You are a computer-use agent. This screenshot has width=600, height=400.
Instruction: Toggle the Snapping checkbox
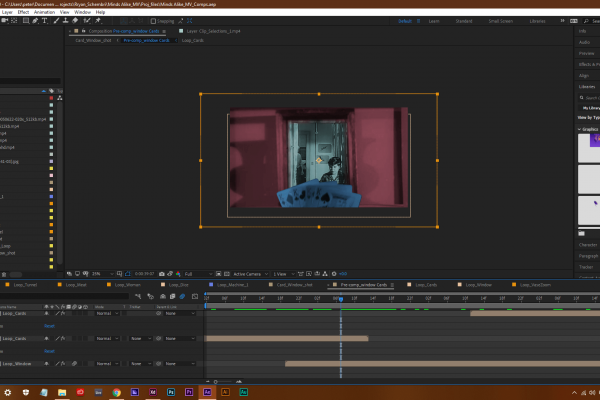tap(153, 21)
